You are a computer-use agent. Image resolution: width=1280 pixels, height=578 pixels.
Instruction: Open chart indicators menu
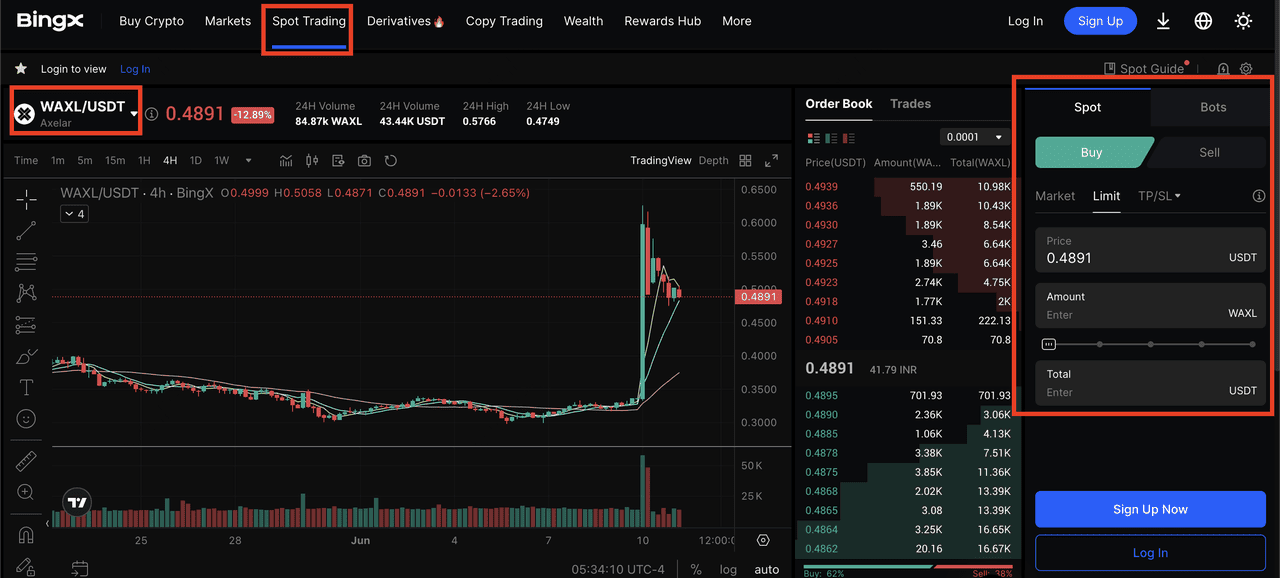(x=286, y=160)
